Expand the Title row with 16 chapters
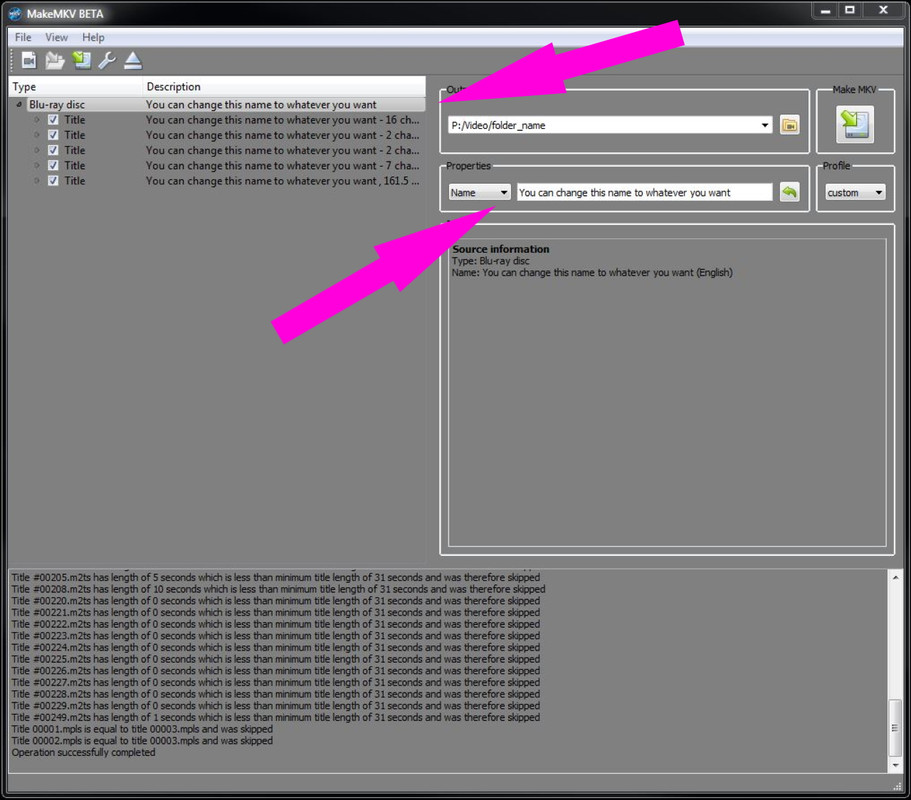 tap(37, 120)
